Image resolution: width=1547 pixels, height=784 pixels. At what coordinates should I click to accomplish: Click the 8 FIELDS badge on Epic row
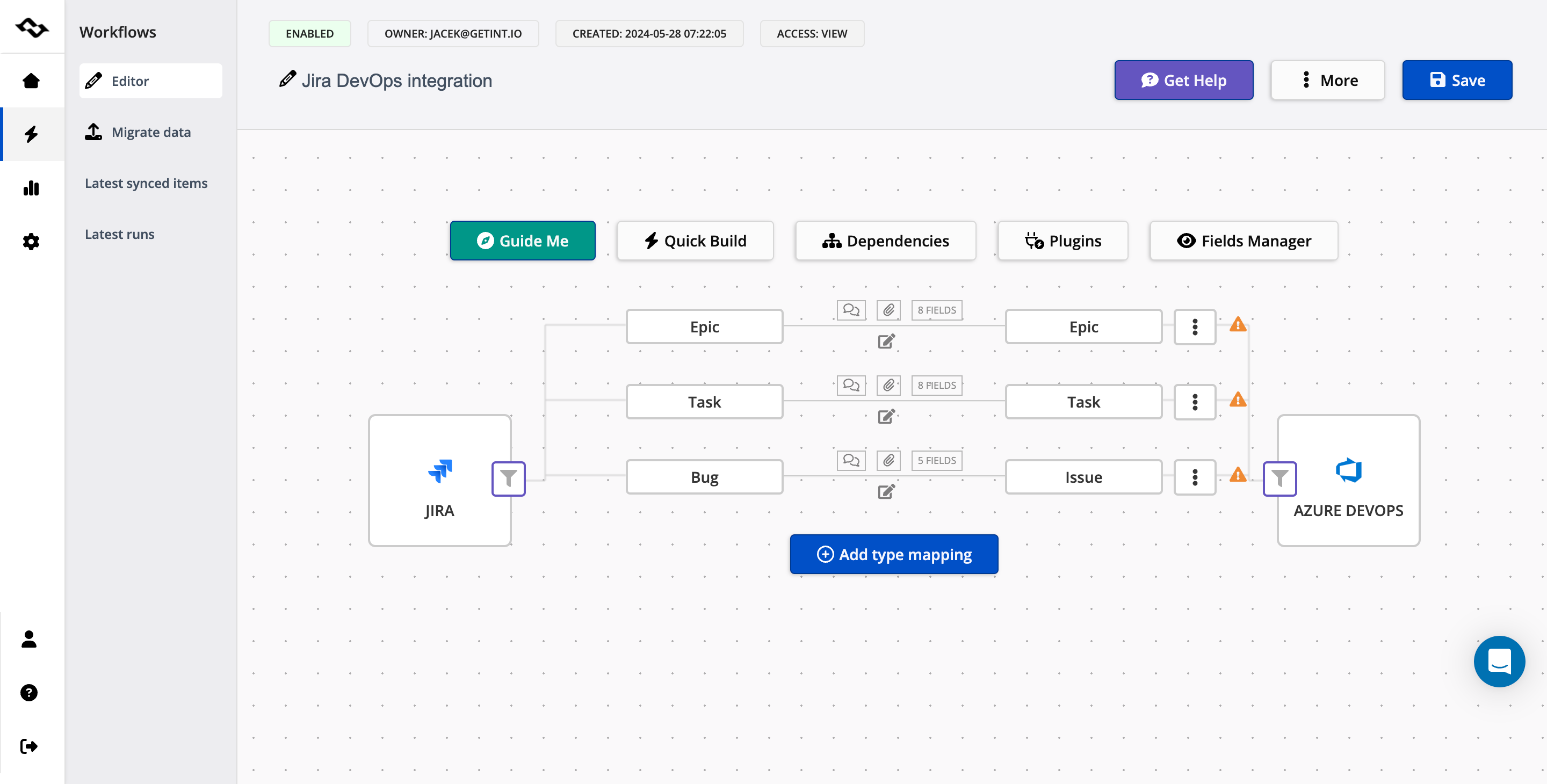[937, 310]
